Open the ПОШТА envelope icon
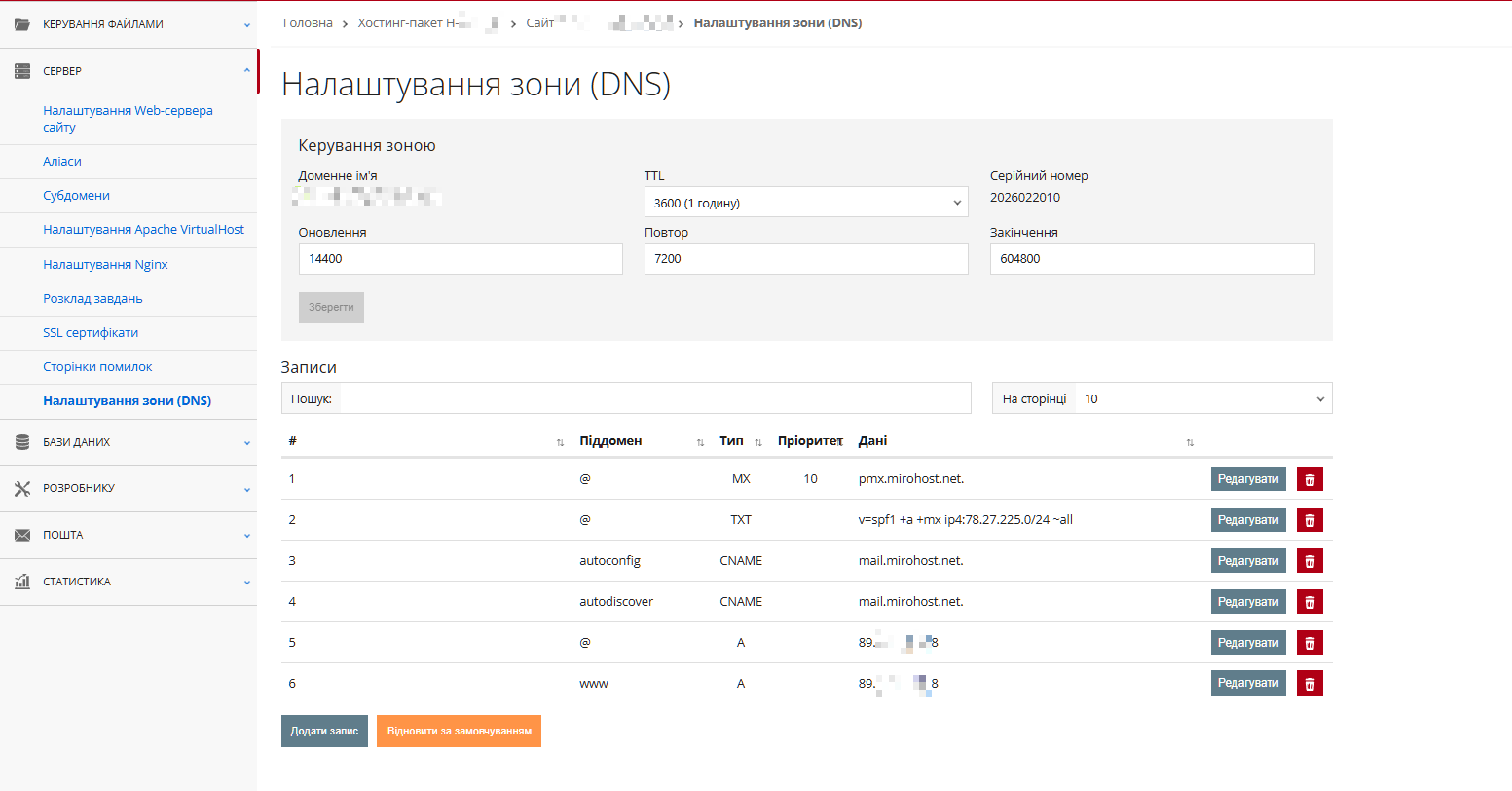 click(x=21, y=534)
